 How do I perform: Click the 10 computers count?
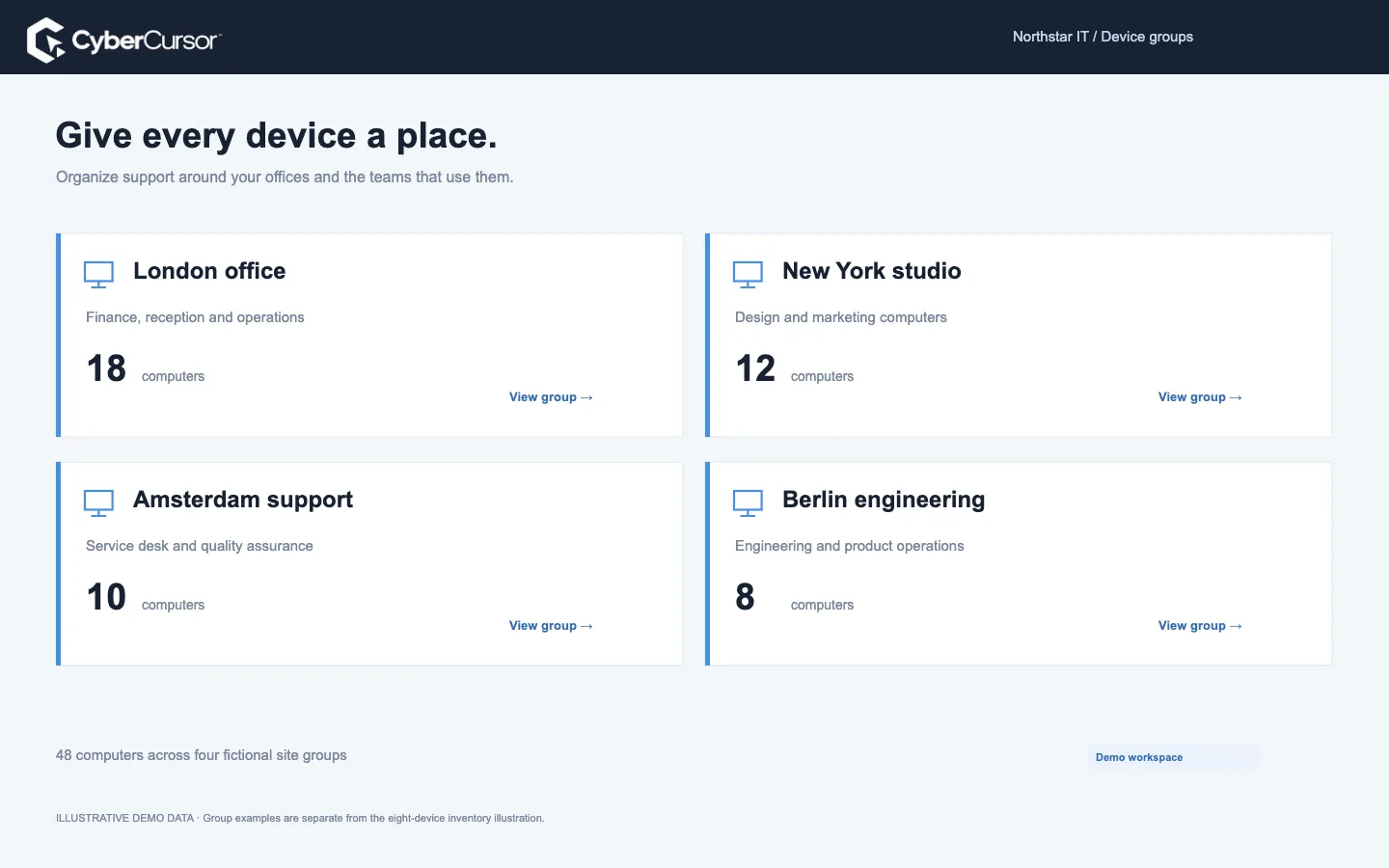coord(146,597)
